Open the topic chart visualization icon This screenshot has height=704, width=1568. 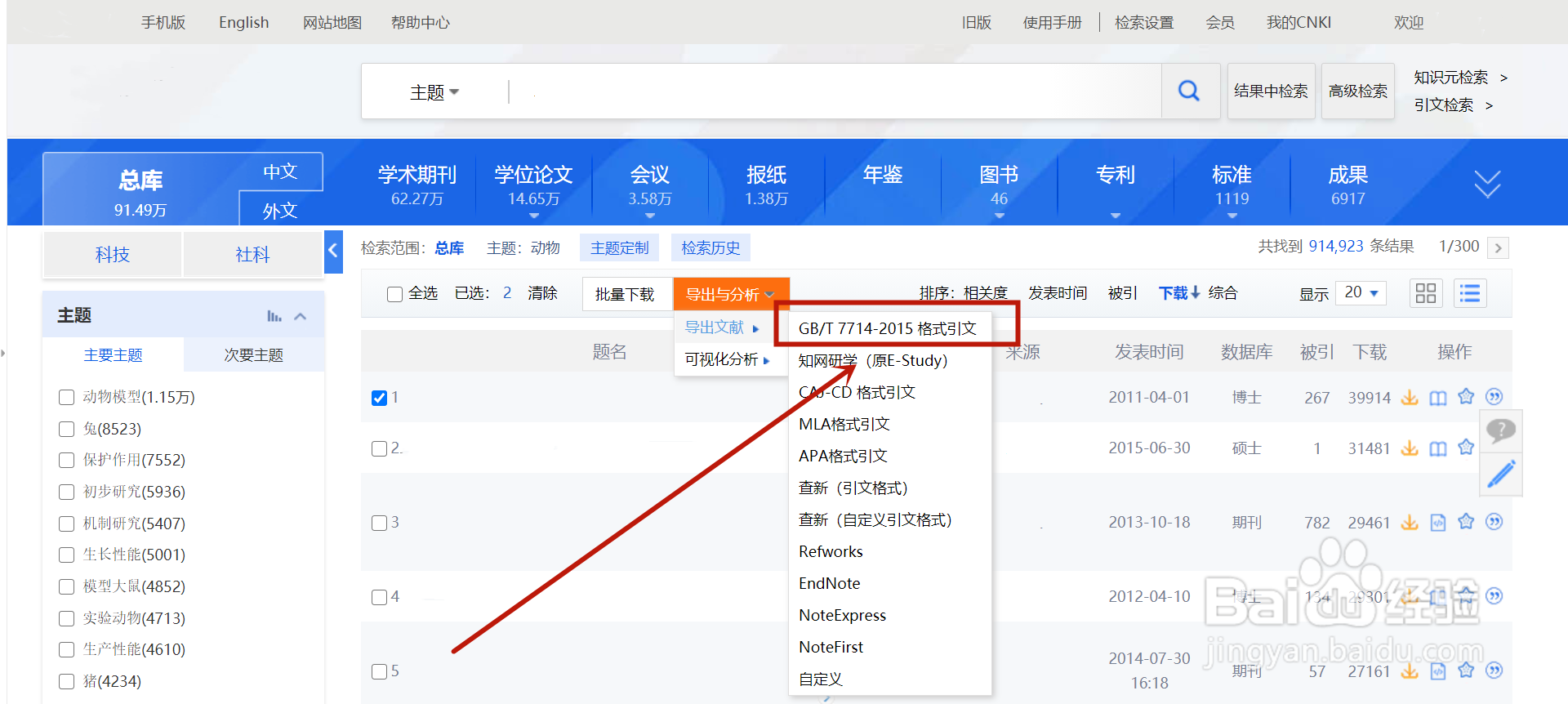(274, 316)
